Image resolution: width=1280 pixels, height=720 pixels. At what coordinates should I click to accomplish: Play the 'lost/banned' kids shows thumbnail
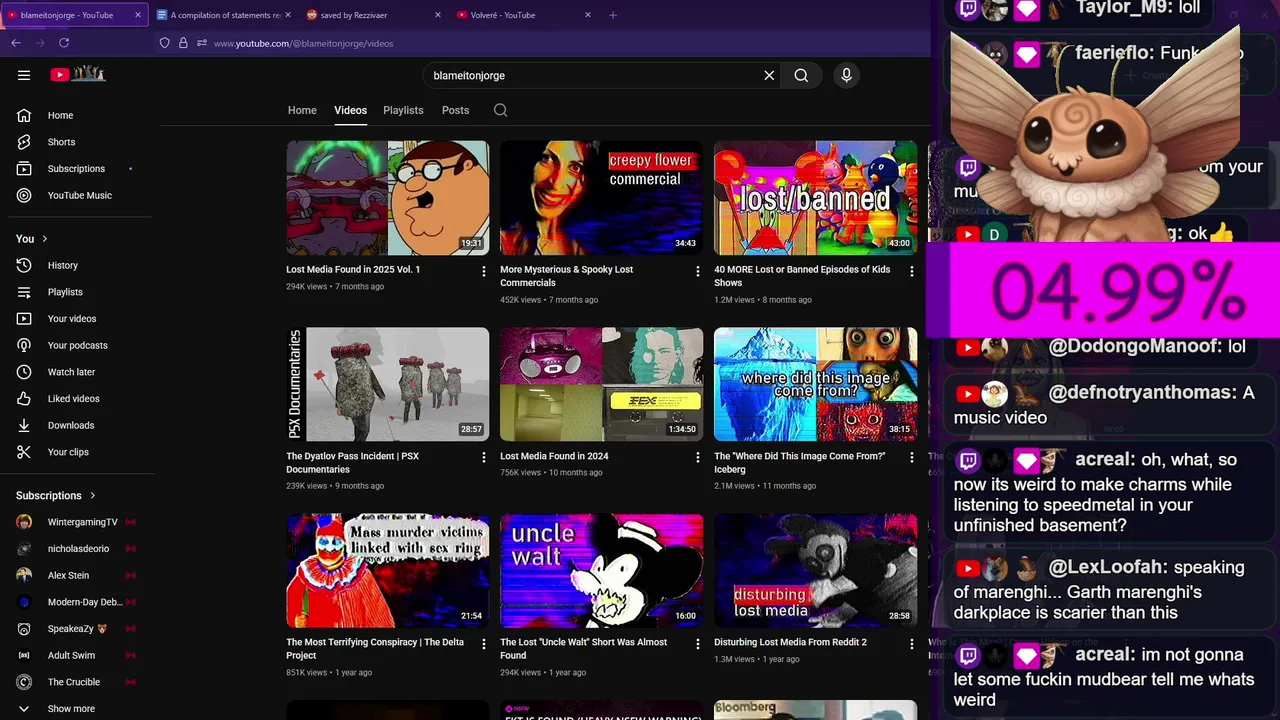click(815, 198)
